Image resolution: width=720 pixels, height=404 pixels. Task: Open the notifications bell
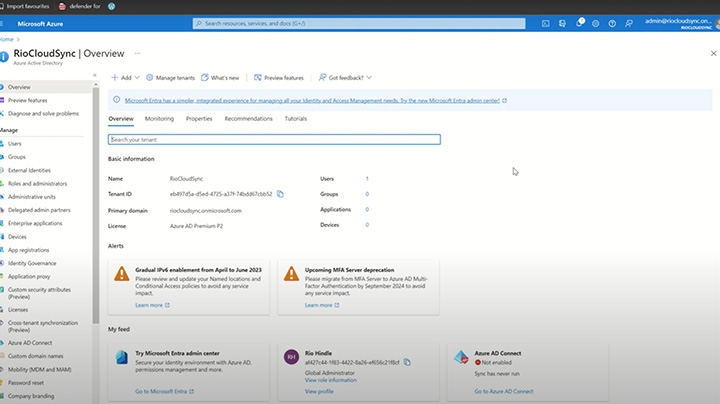pos(581,22)
